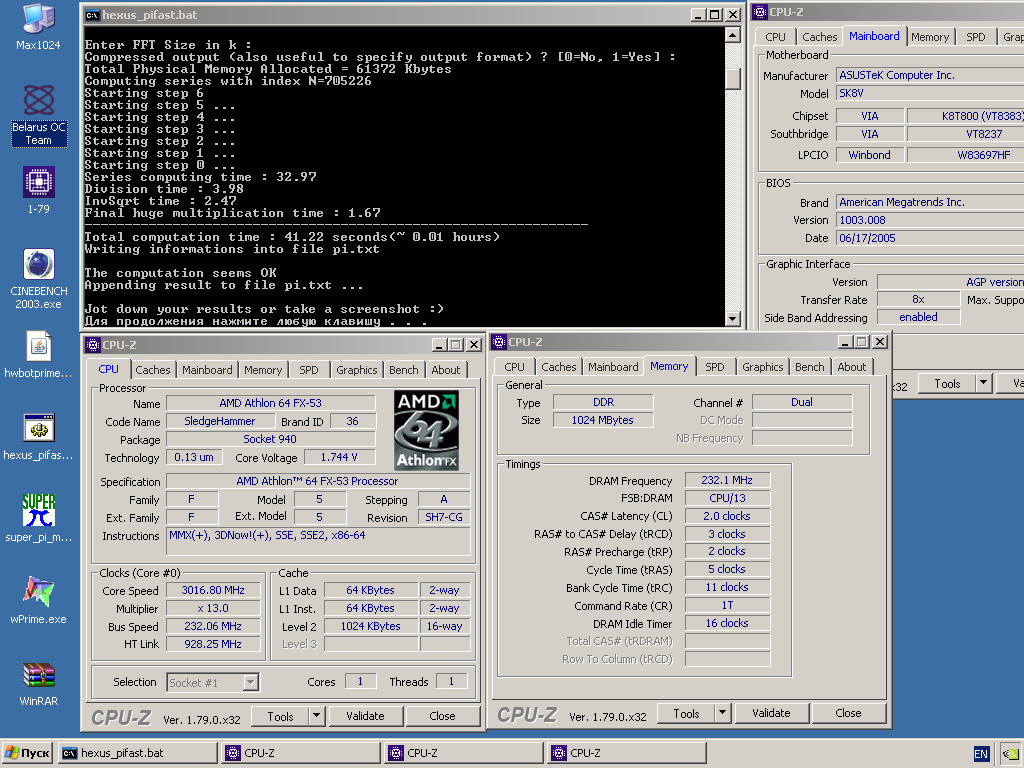Click the BIOS Date 06/17/2005 field
The image size is (1024, 768).
[930, 238]
